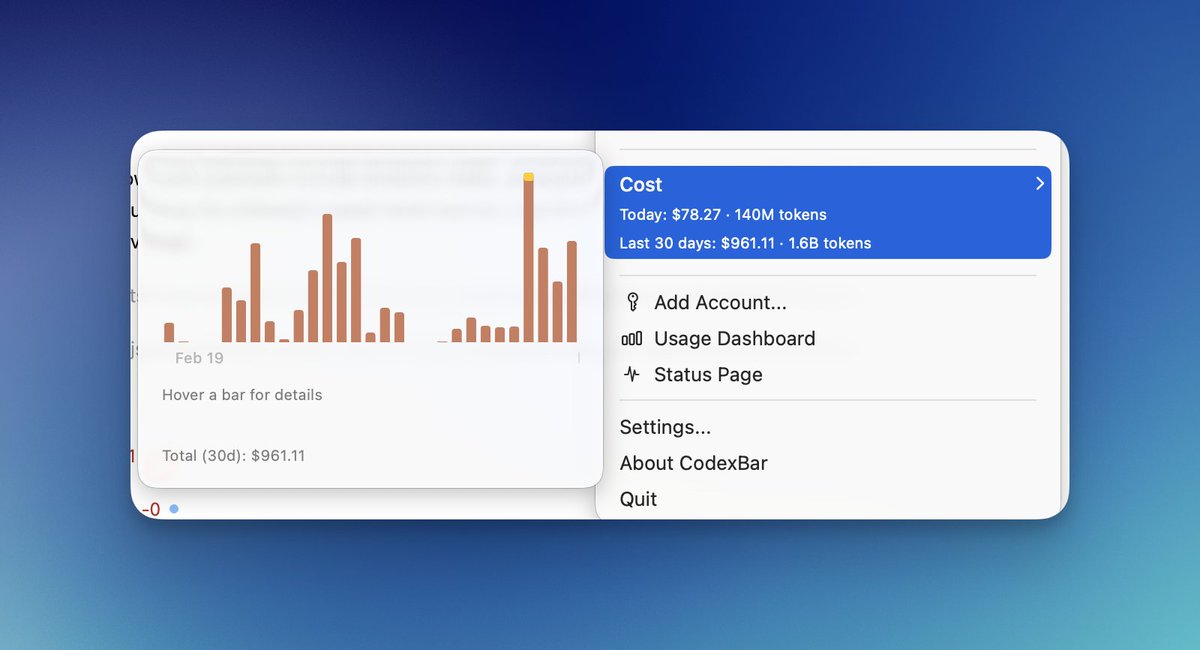Click the first bar above 'Feb 19' label
Screen dimensions: 1200x650
[169, 333]
